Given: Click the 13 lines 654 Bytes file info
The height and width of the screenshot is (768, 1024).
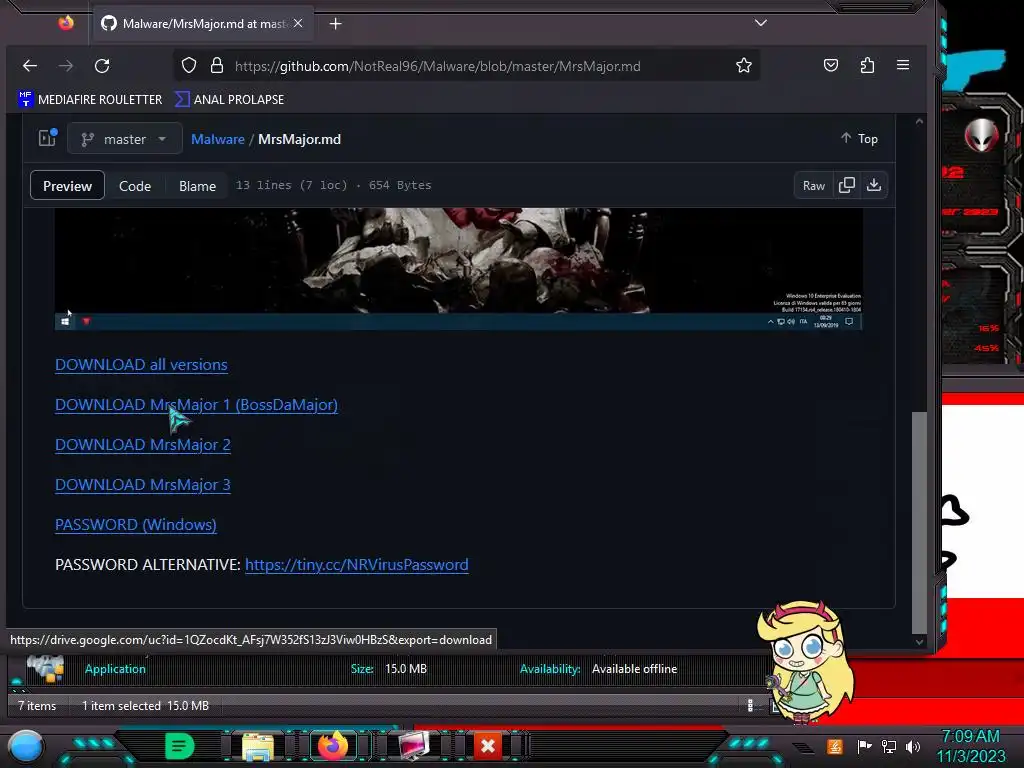Looking at the screenshot, I should click(x=333, y=185).
